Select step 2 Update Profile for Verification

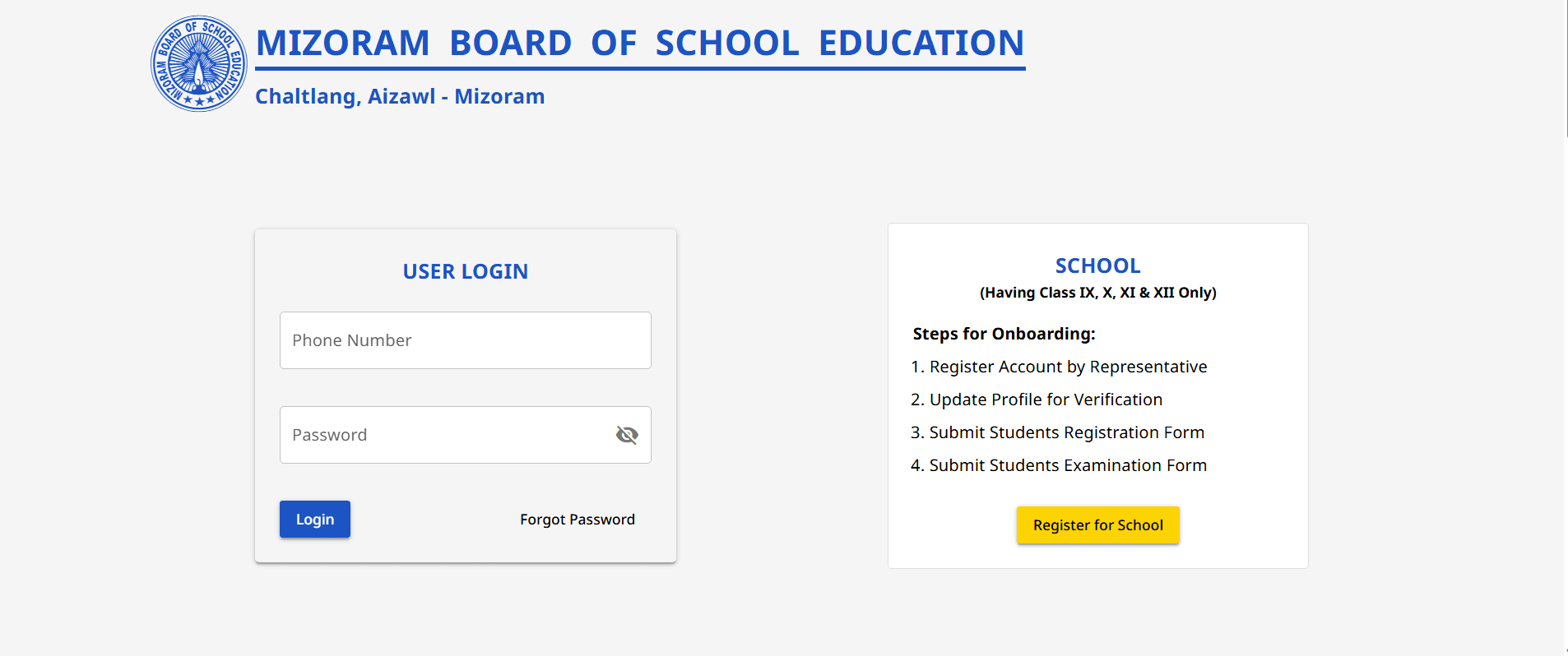coord(1037,400)
